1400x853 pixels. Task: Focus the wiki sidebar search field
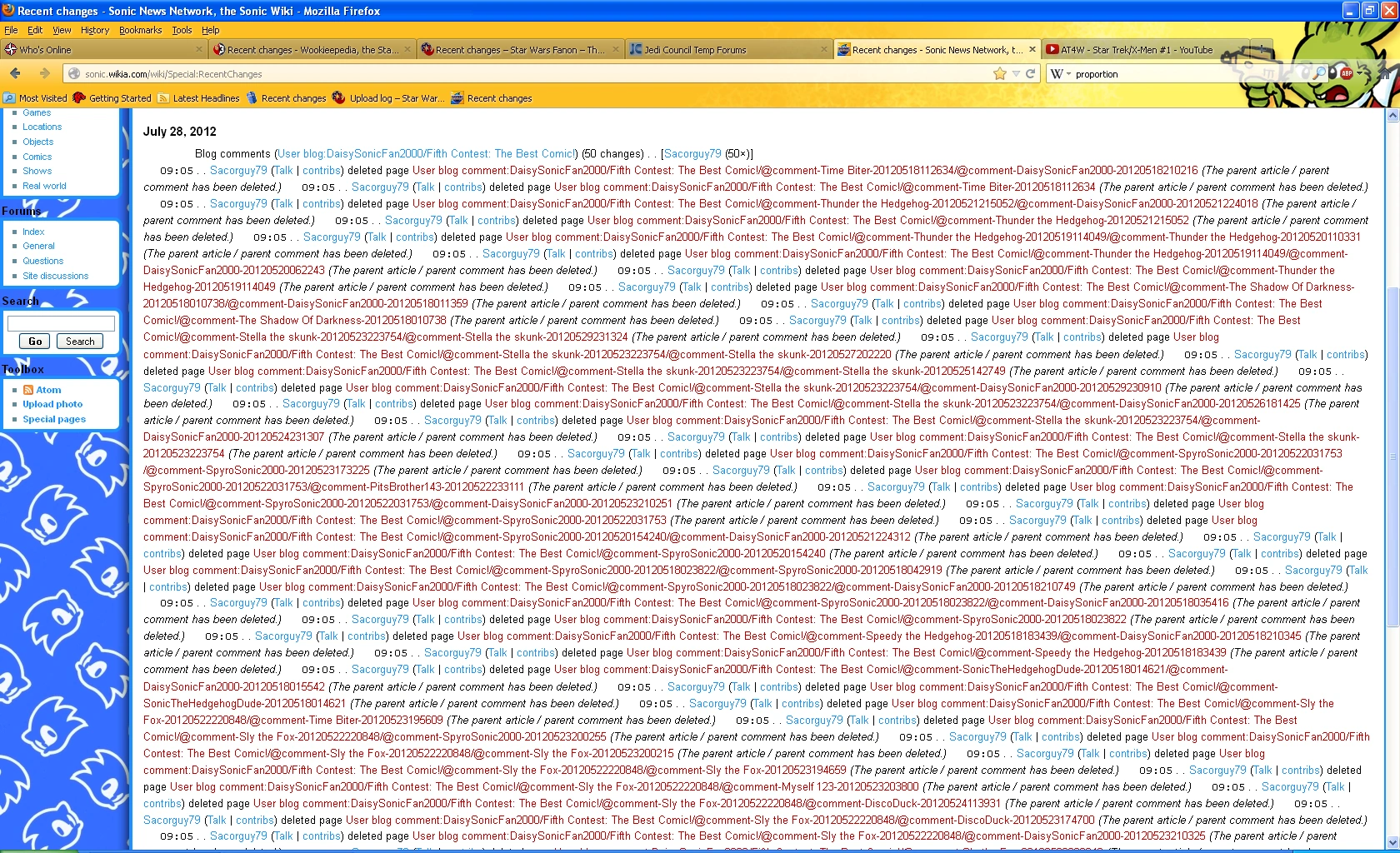point(61,323)
